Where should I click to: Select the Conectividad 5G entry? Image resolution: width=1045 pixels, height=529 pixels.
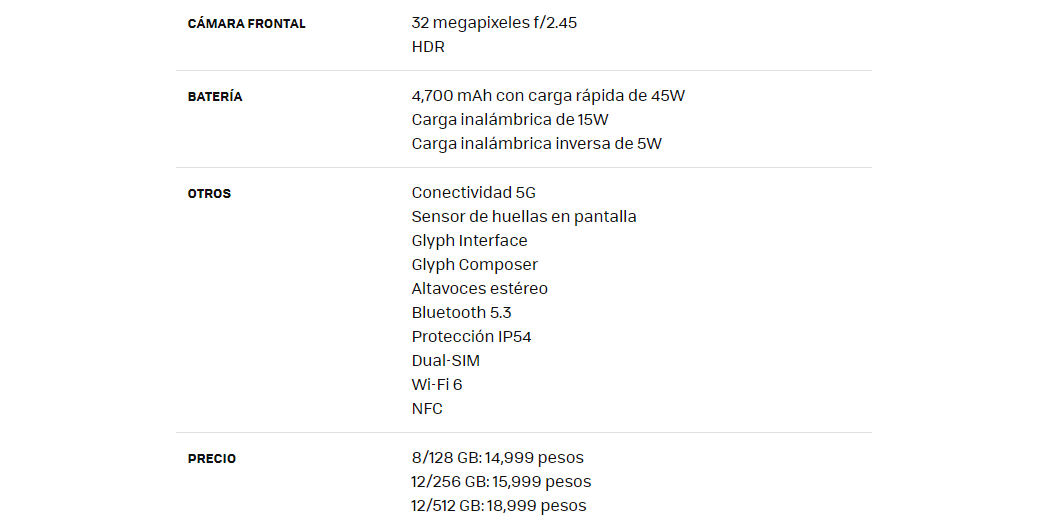point(473,193)
